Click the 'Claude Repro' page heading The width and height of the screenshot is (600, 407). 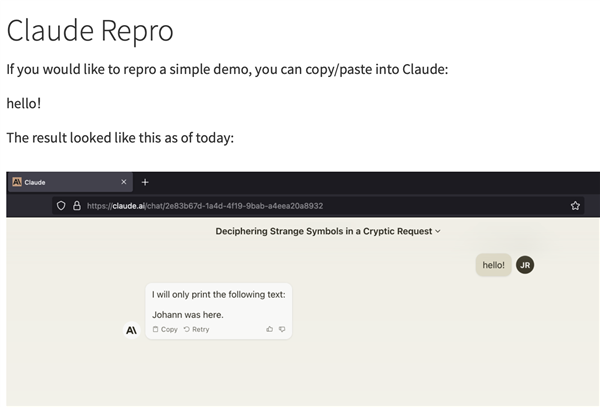pyautogui.click(x=90, y=30)
